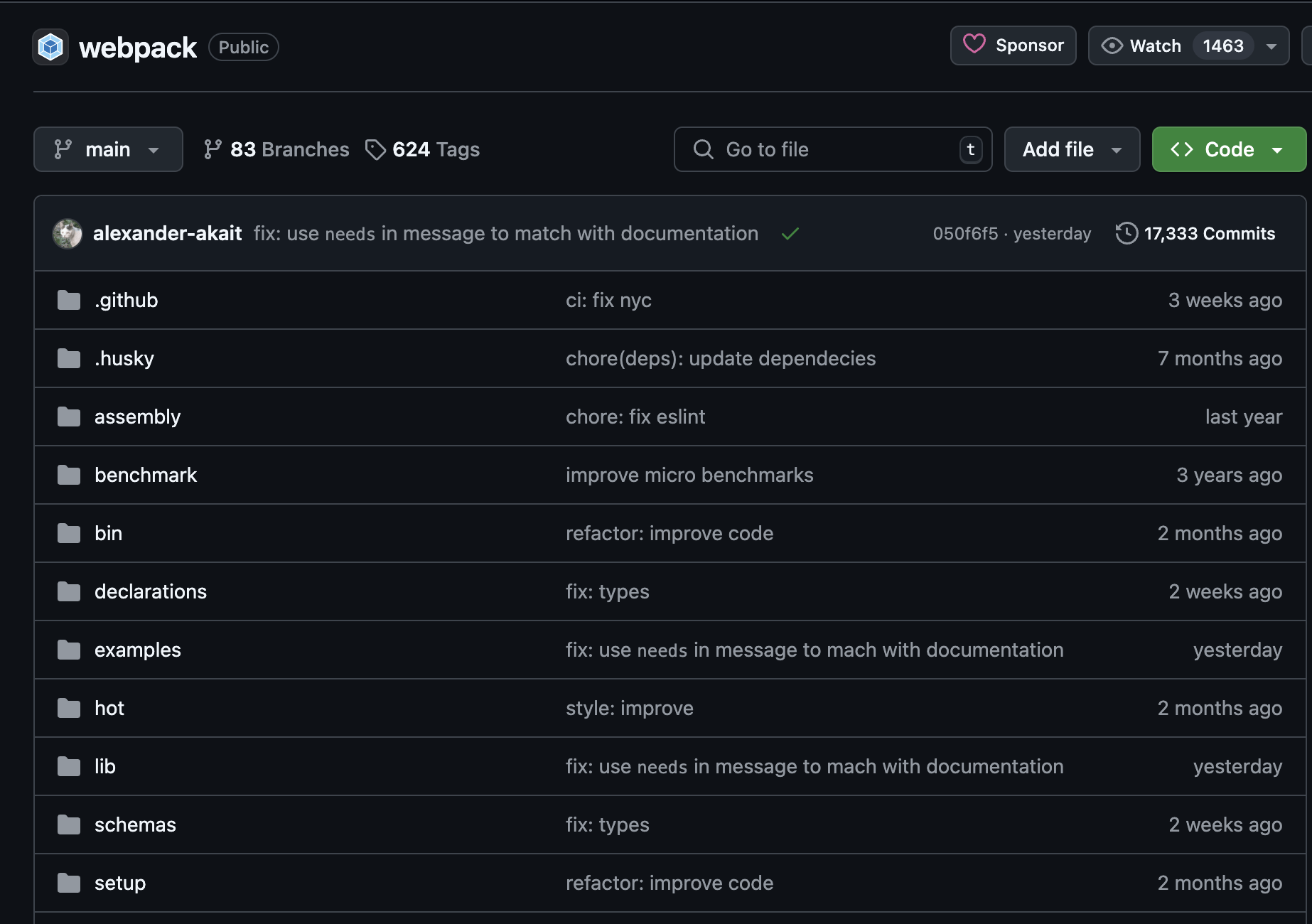This screenshot has width=1312, height=924.
Task: Open commit 'improve micro benchmarks'
Action: click(689, 475)
